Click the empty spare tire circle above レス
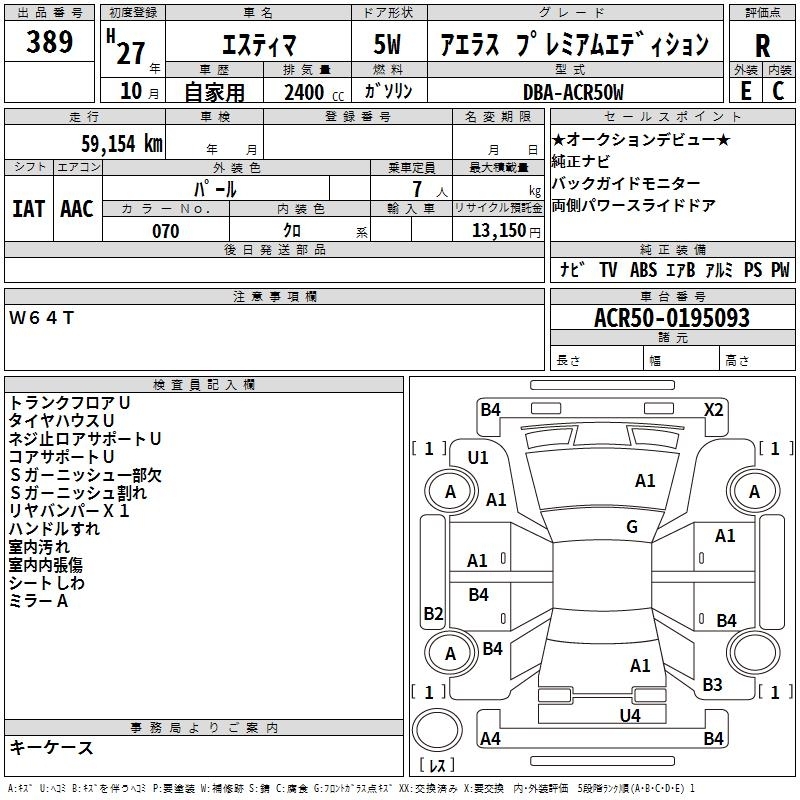 pyautogui.click(x=438, y=728)
